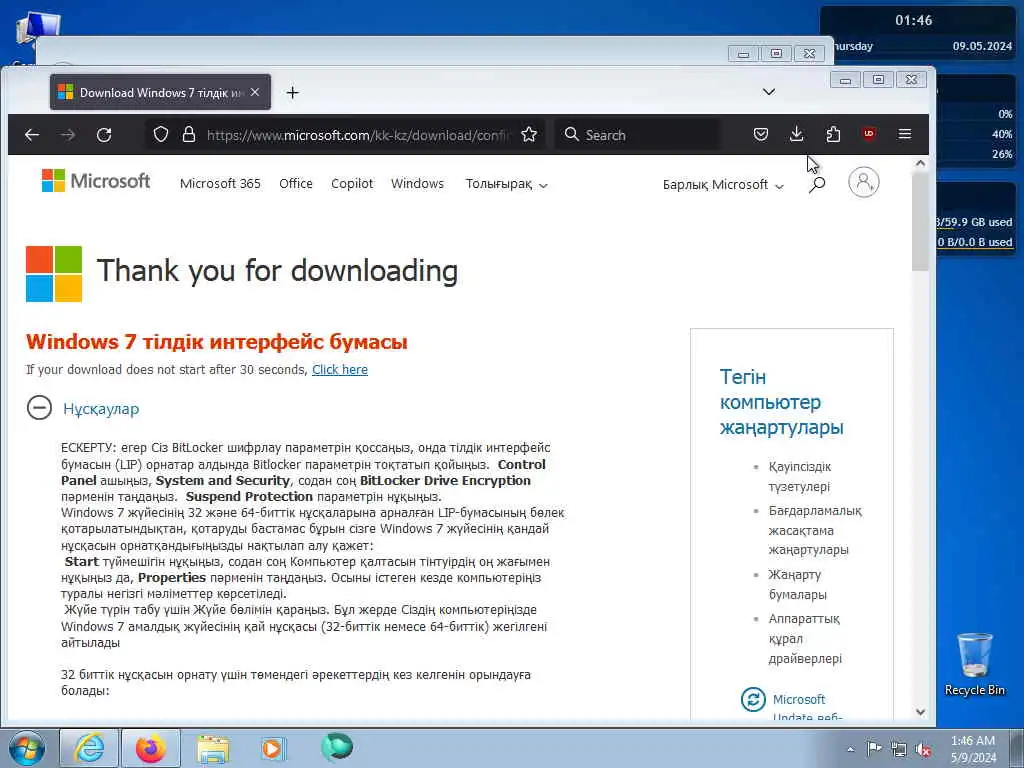Click the Windows logo beside the heading
Screen dimensions: 1024x768
click(54, 274)
